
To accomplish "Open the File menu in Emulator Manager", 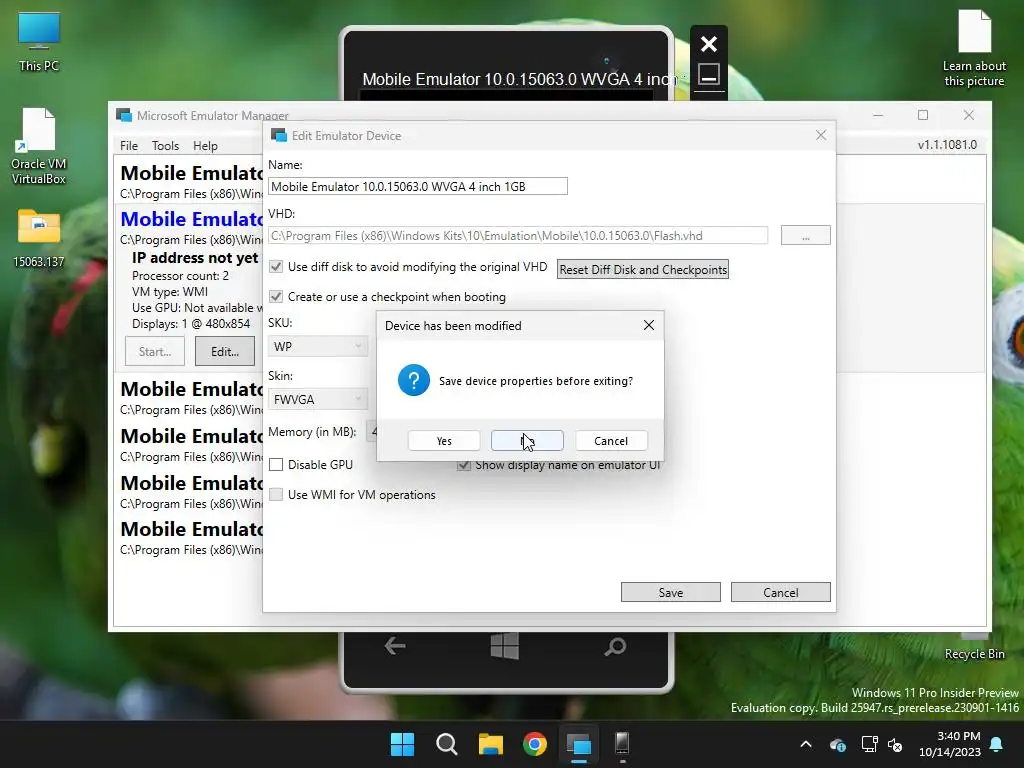I will pyautogui.click(x=129, y=146).
